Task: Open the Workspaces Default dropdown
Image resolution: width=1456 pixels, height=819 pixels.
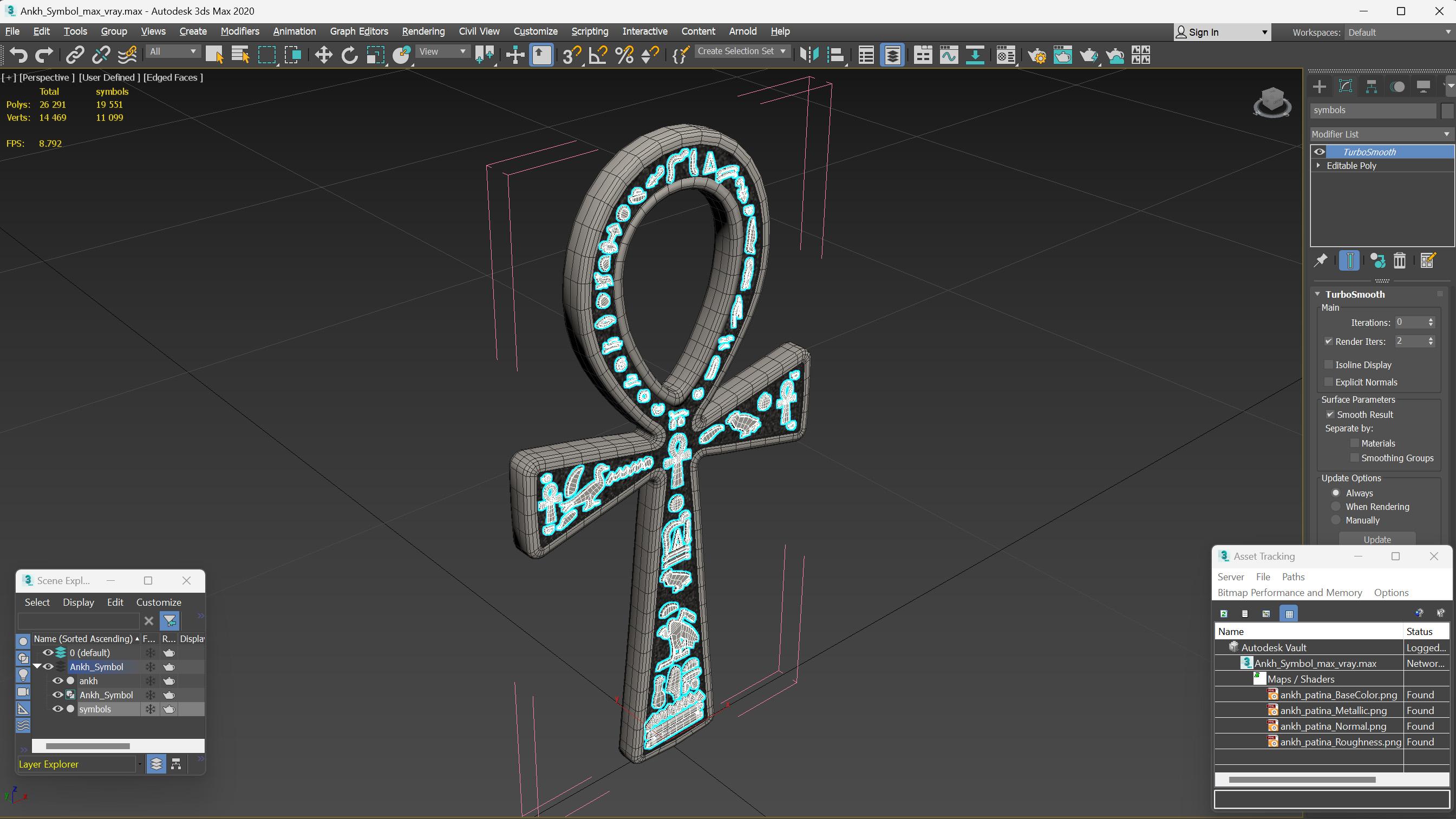Action: 1399,32
